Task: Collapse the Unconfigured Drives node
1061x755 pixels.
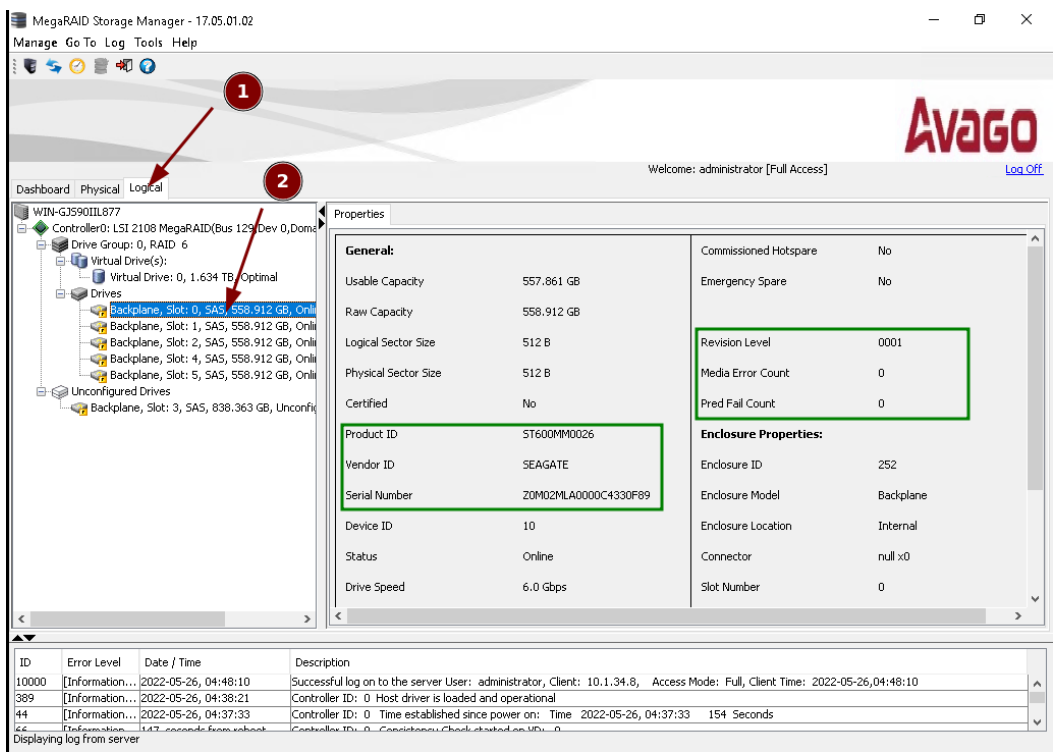Action: (x=39, y=391)
